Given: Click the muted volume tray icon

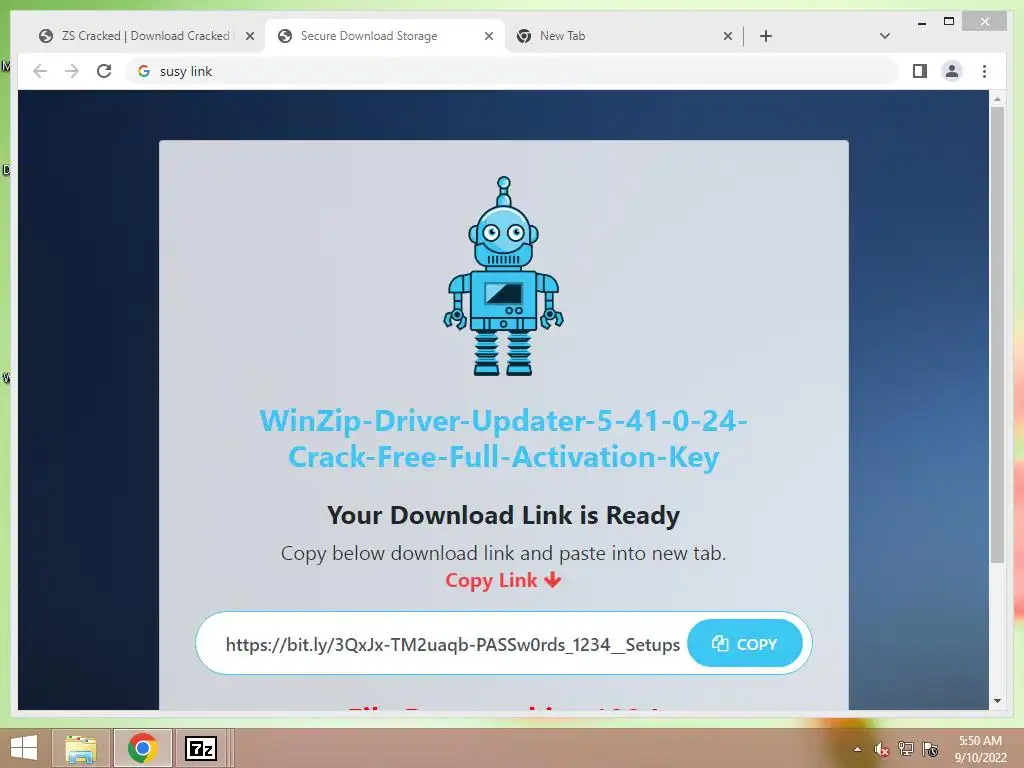Looking at the screenshot, I should pos(881,749).
